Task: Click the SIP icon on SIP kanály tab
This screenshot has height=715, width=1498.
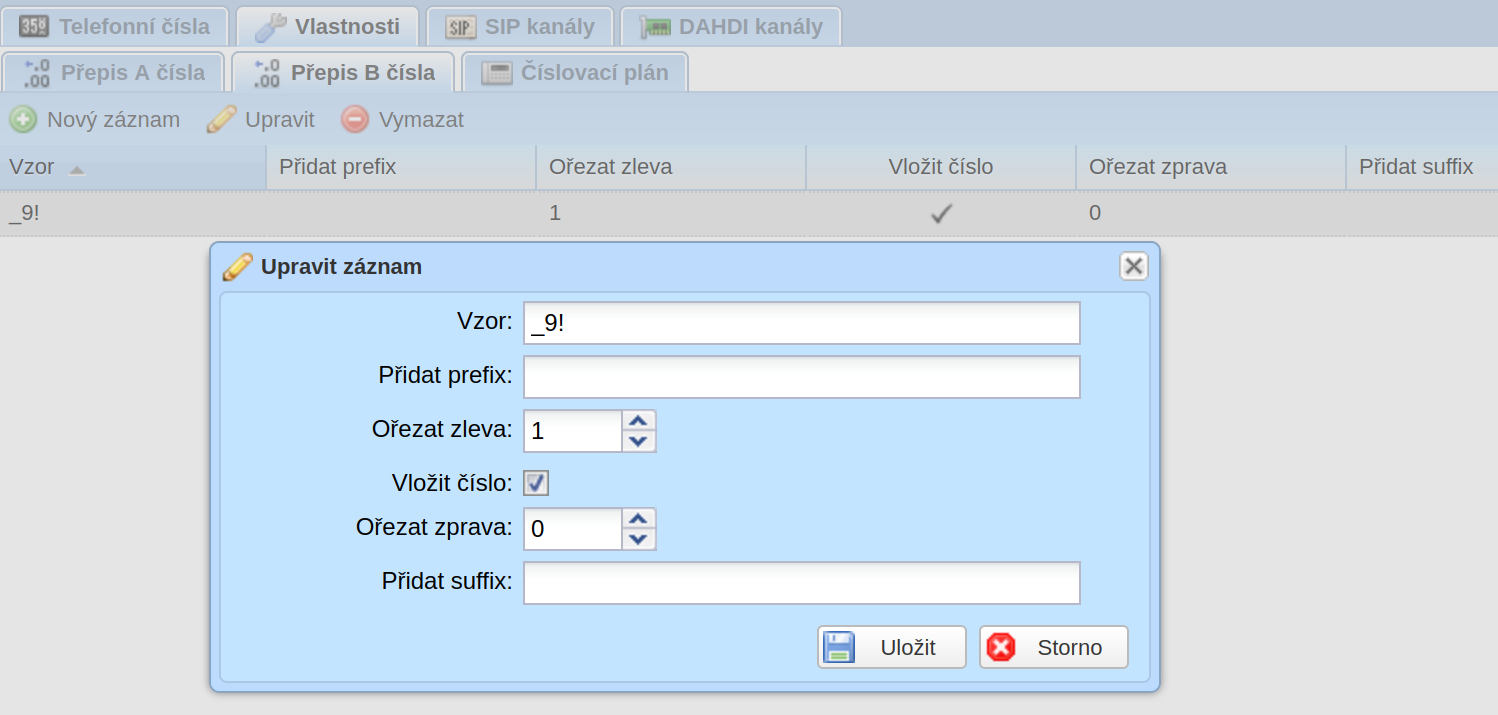Action: click(x=460, y=27)
